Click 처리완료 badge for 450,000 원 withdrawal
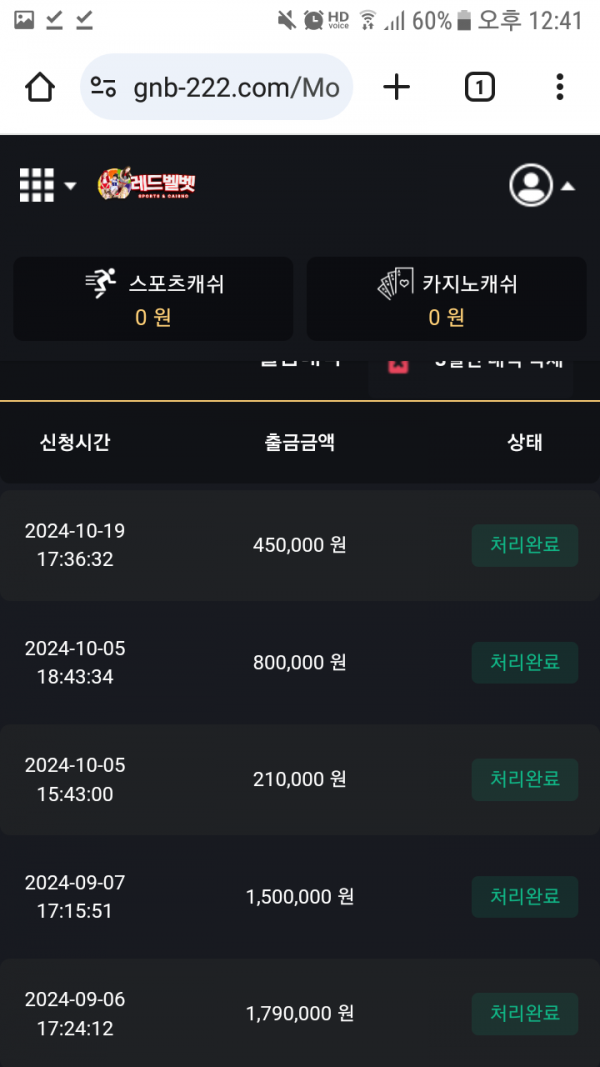600x1067 pixels. (525, 545)
